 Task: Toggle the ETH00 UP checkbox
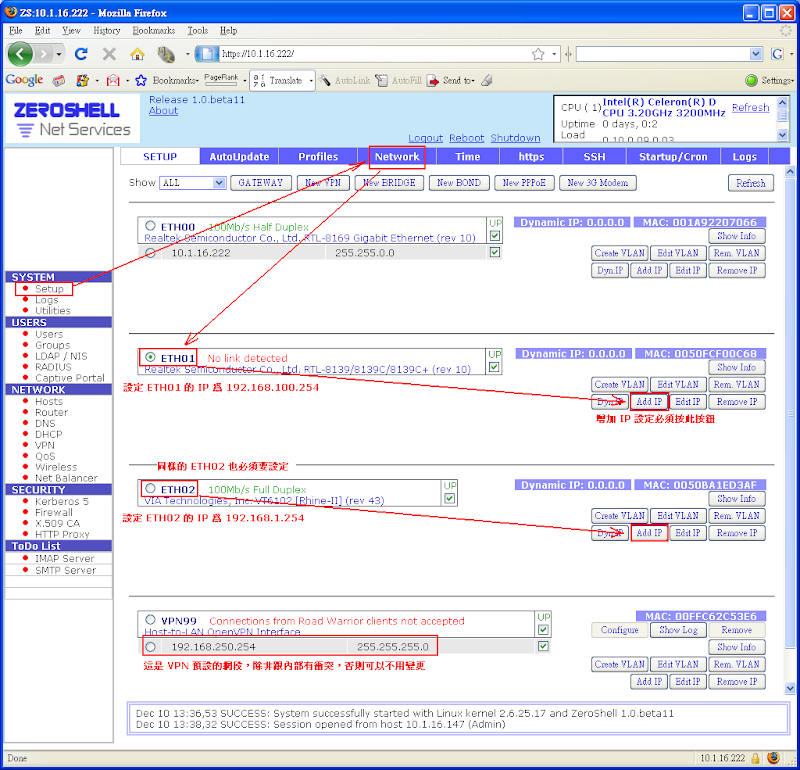pos(494,235)
